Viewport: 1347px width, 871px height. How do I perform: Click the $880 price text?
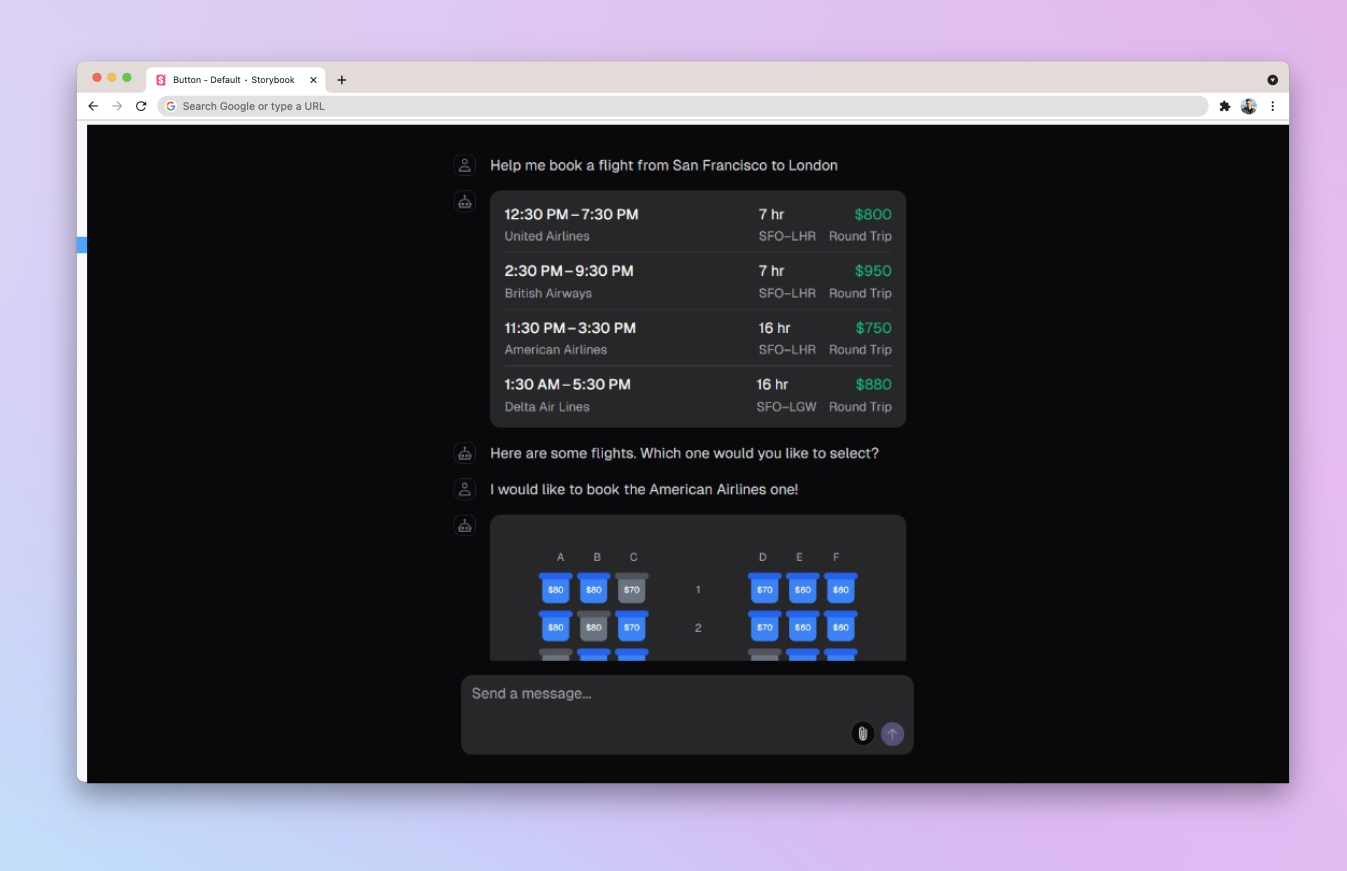(x=873, y=384)
